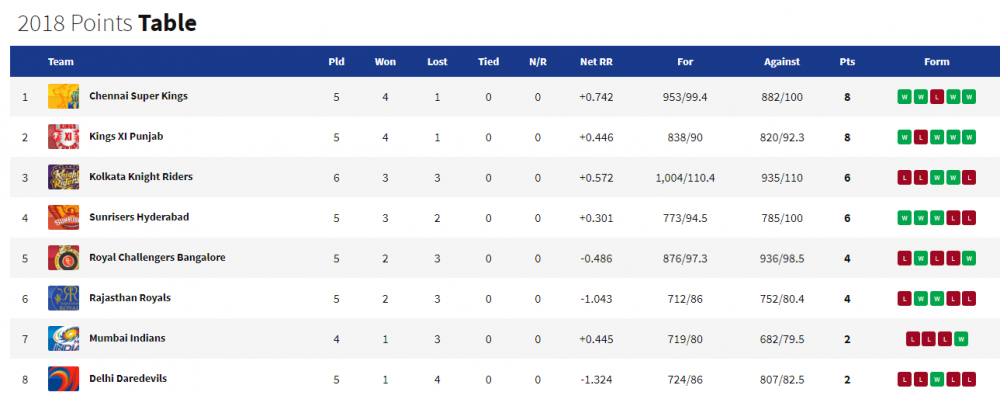Click the For column header
1000x399 pixels.
(x=686, y=62)
